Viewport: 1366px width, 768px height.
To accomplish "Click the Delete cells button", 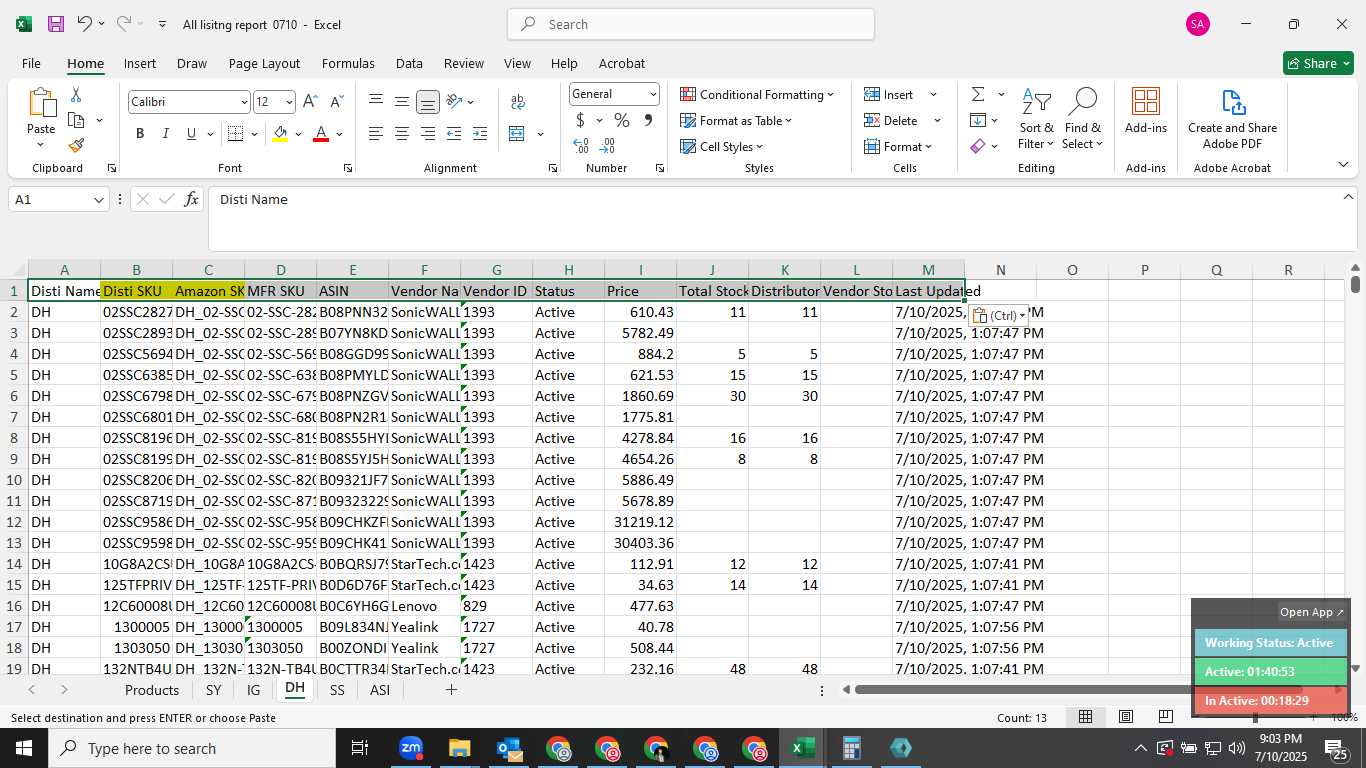I will click(892, 120).
